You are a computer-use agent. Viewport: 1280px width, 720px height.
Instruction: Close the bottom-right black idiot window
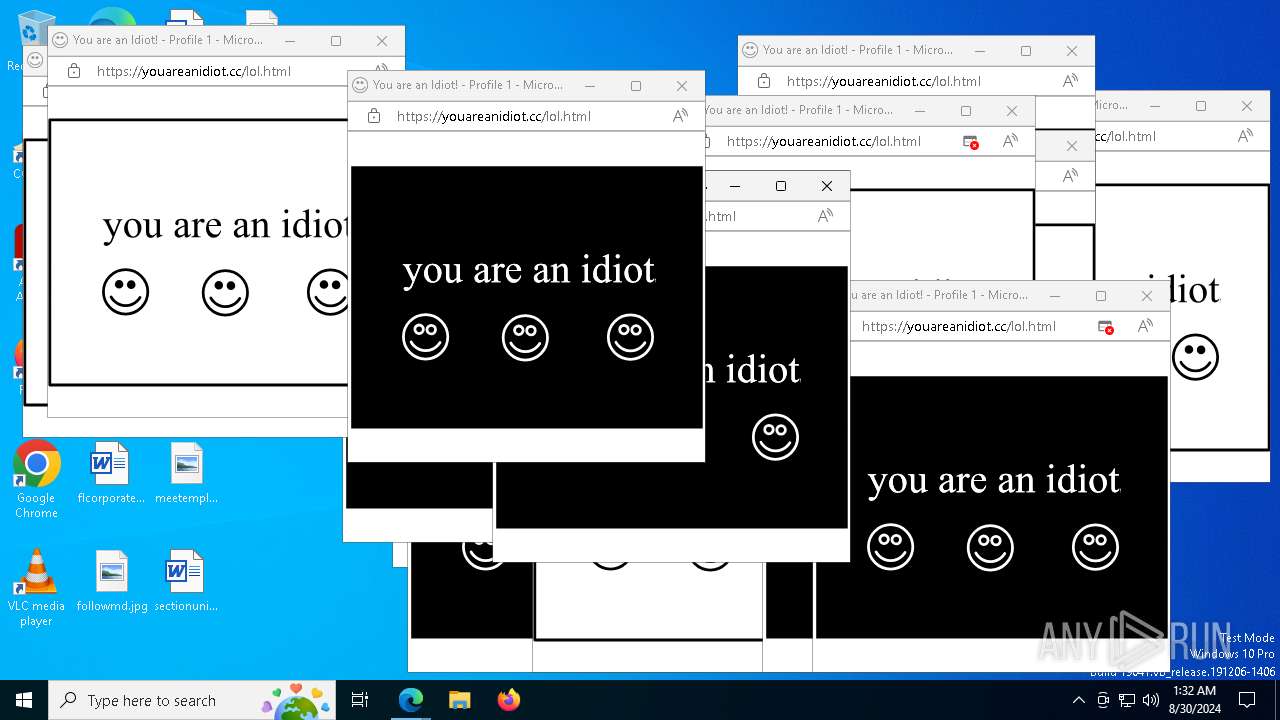(x=1147, y=296)
